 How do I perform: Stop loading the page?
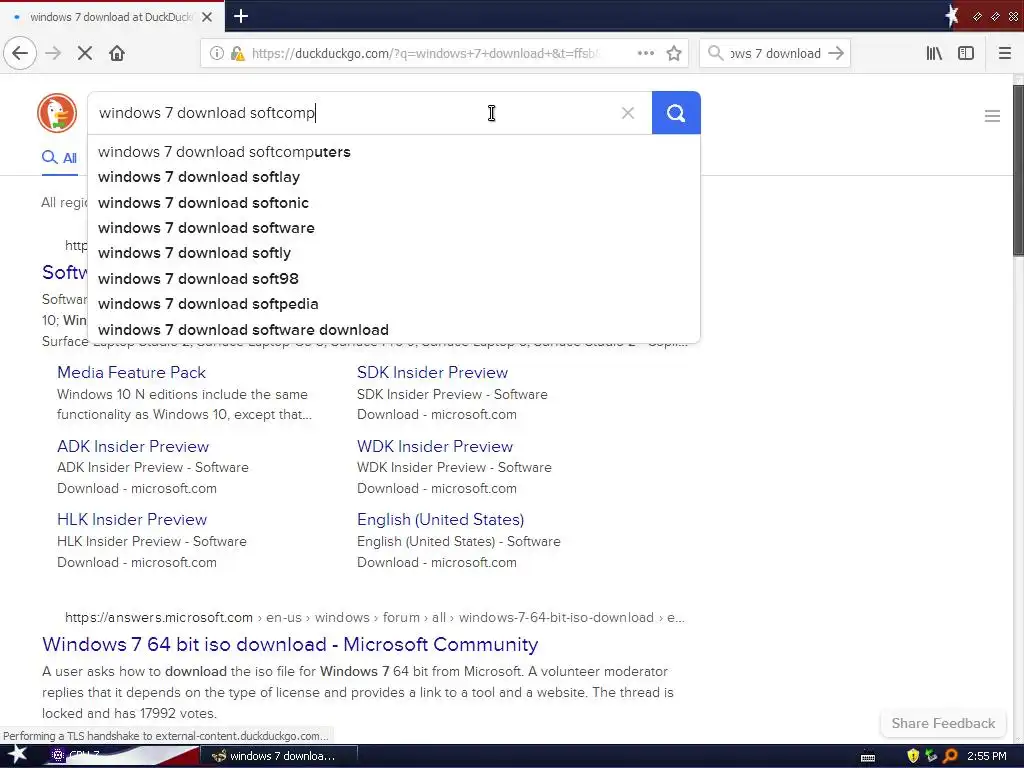85,54
